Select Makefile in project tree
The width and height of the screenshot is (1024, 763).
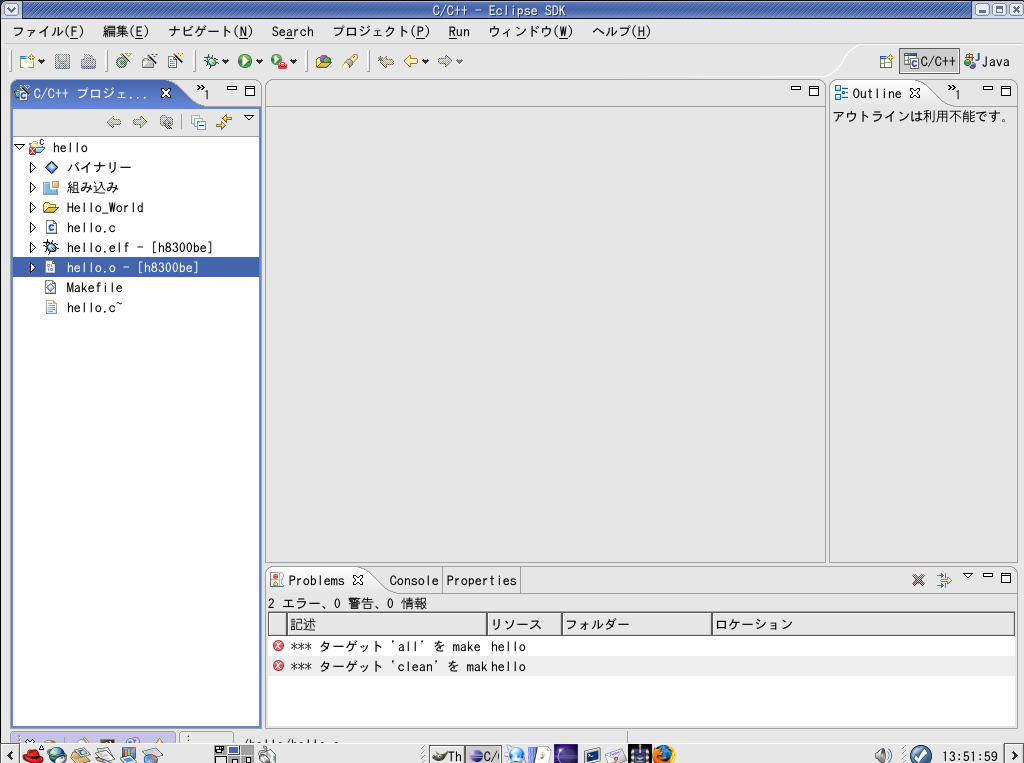click(94, 288)
